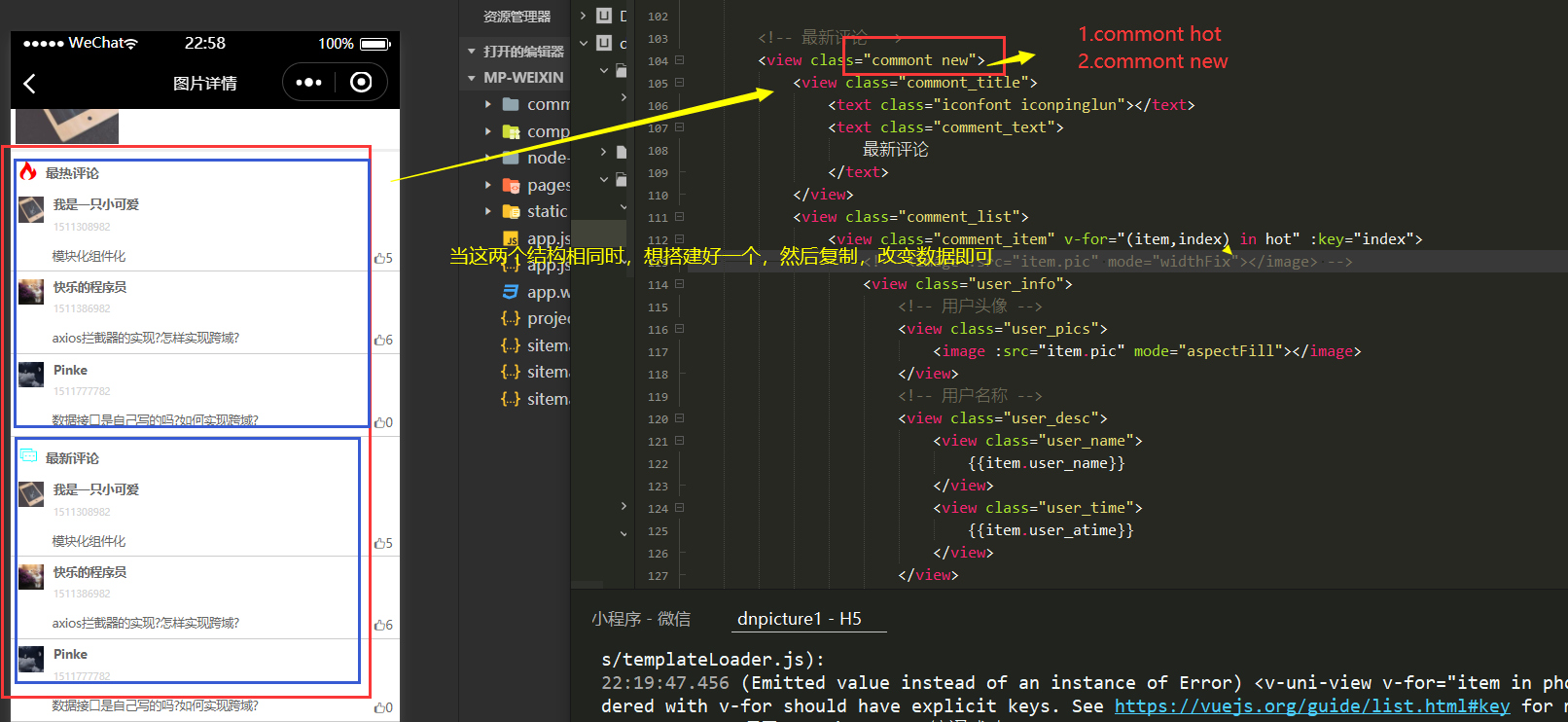This screenshot has width=1568, height=722.
Task: Click the comm folder icon
Action: click(x=511, y=104)
